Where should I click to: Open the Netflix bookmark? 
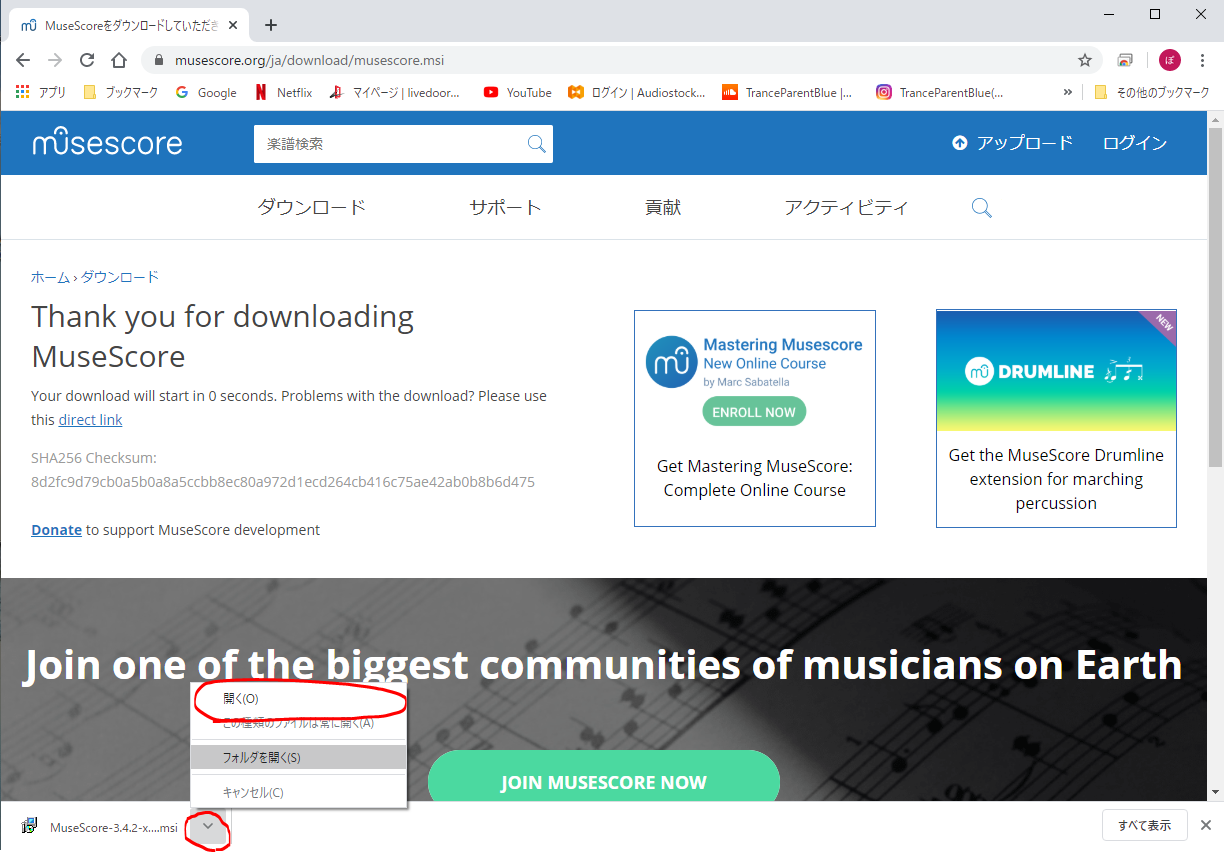tap(283, 92)
